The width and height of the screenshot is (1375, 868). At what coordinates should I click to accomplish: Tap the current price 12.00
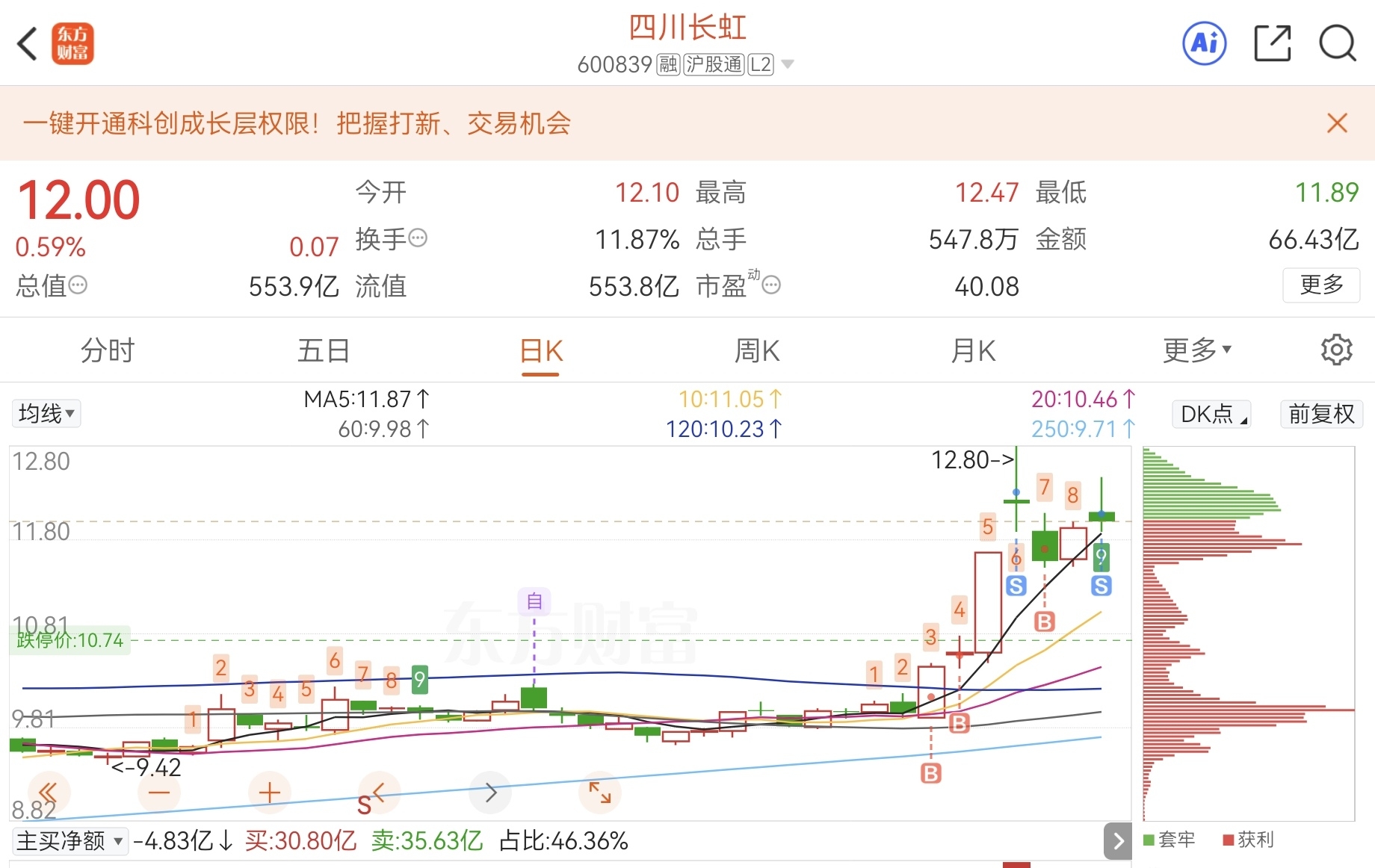78,200
